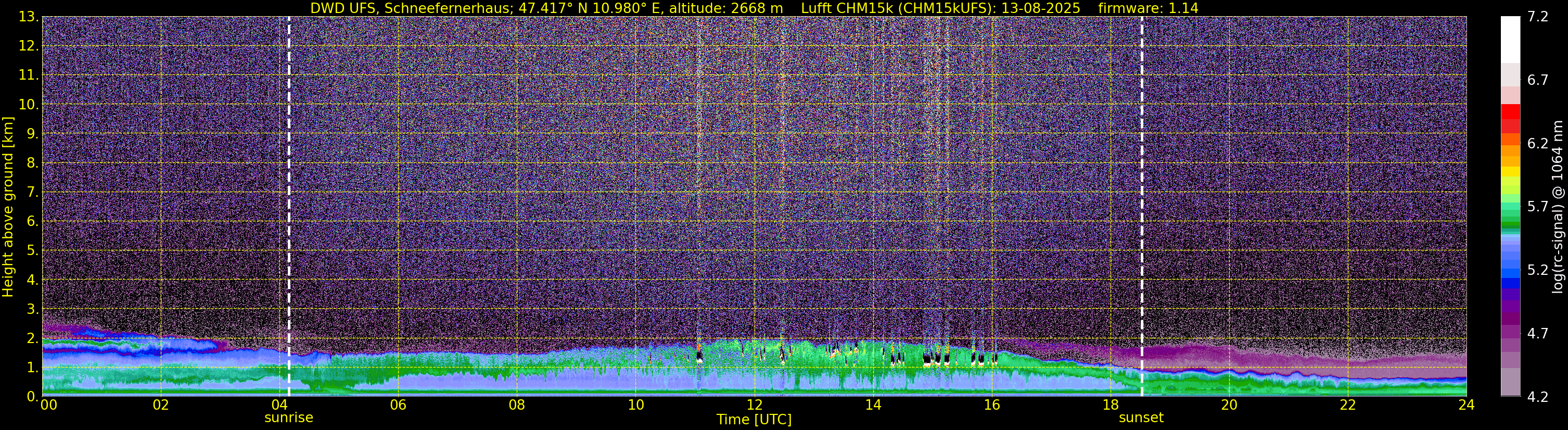Viewport: 1568px width, 430px height.
Task: Click the dark purple band in the colorbar
Action: pyautogui.click(x=1510, y=319)
